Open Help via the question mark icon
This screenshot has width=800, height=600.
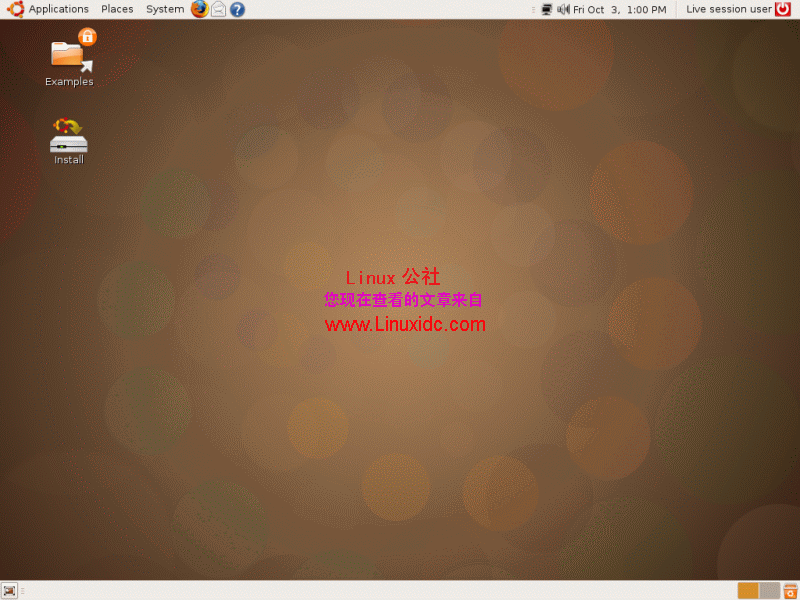click(x=237, y=9)
